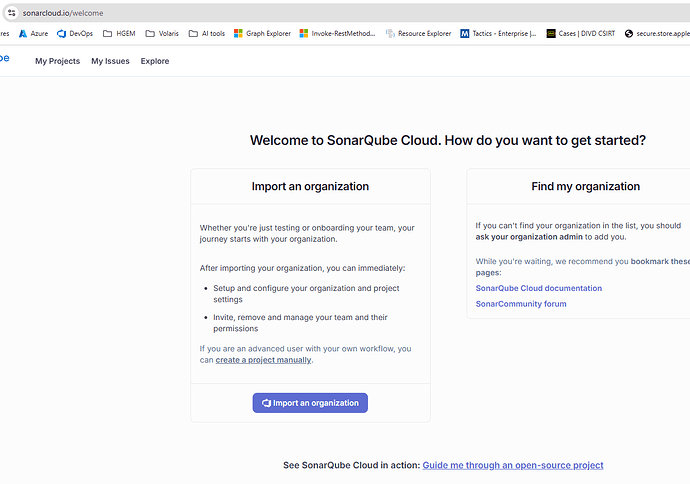The height and width of the screenshot is (484, 690).
Task: Click the Import an organization button
Action: tap(310, 403)
